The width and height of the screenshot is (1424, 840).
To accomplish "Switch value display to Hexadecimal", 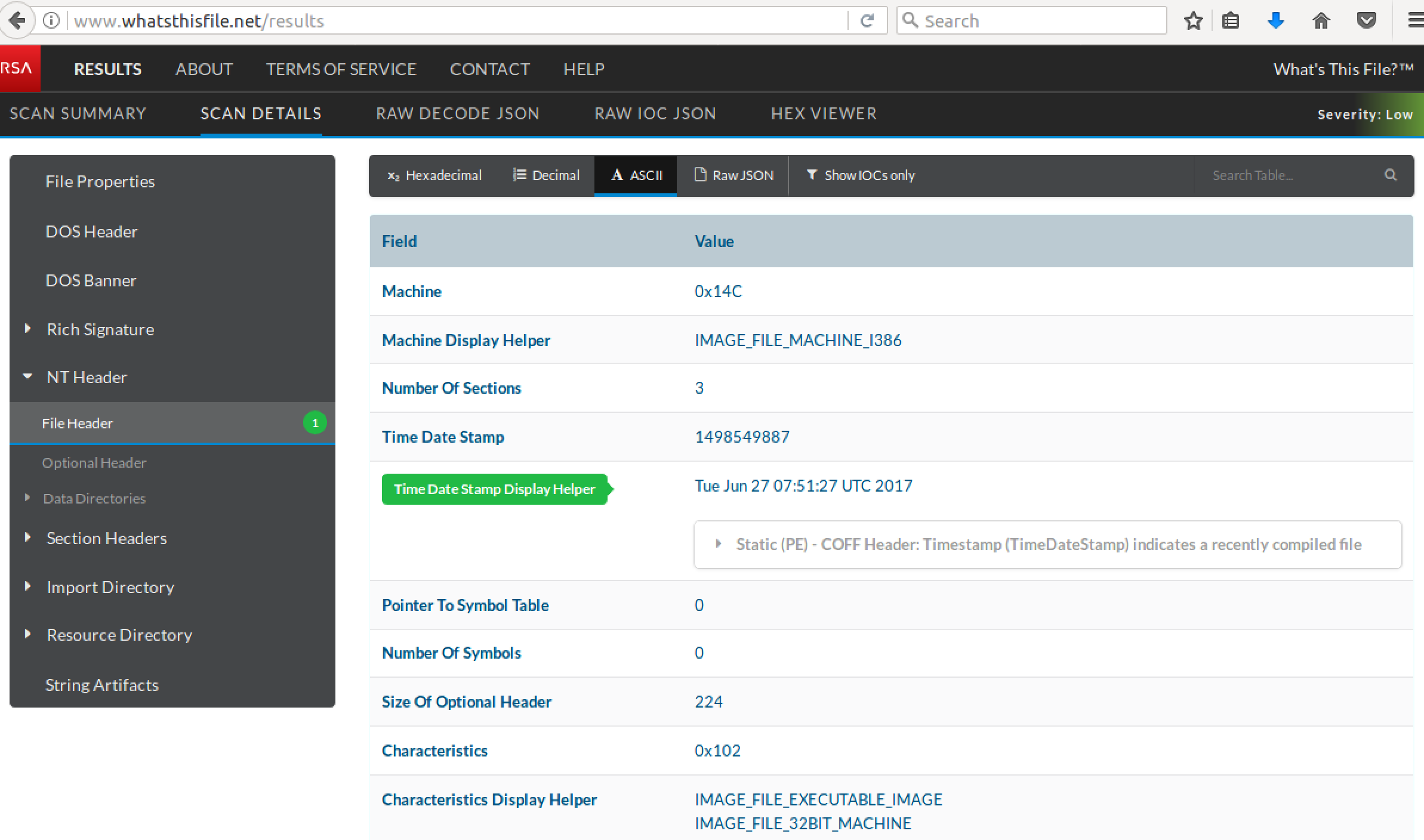I will point(434,175).
